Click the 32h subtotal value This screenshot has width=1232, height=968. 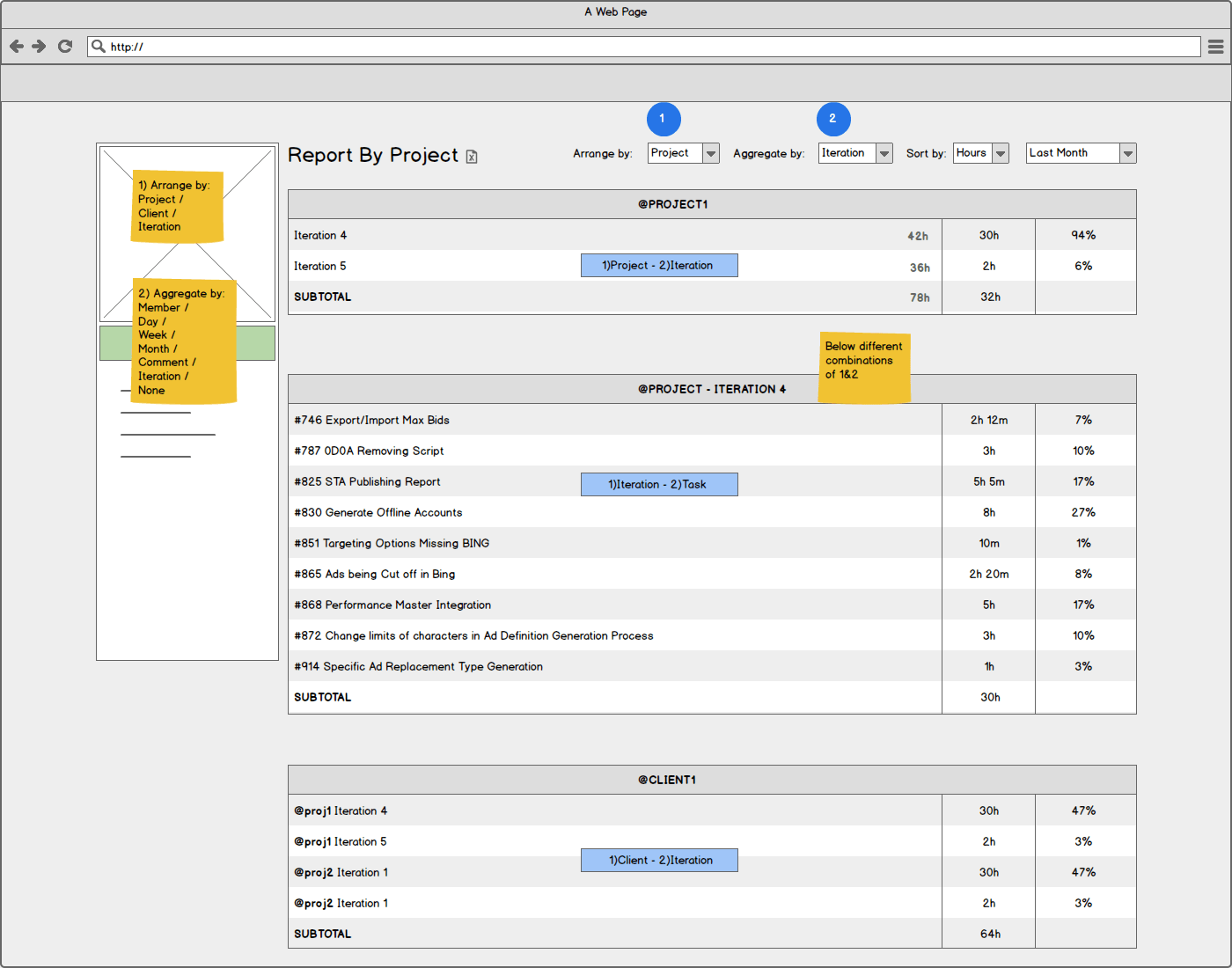(990, 297)
